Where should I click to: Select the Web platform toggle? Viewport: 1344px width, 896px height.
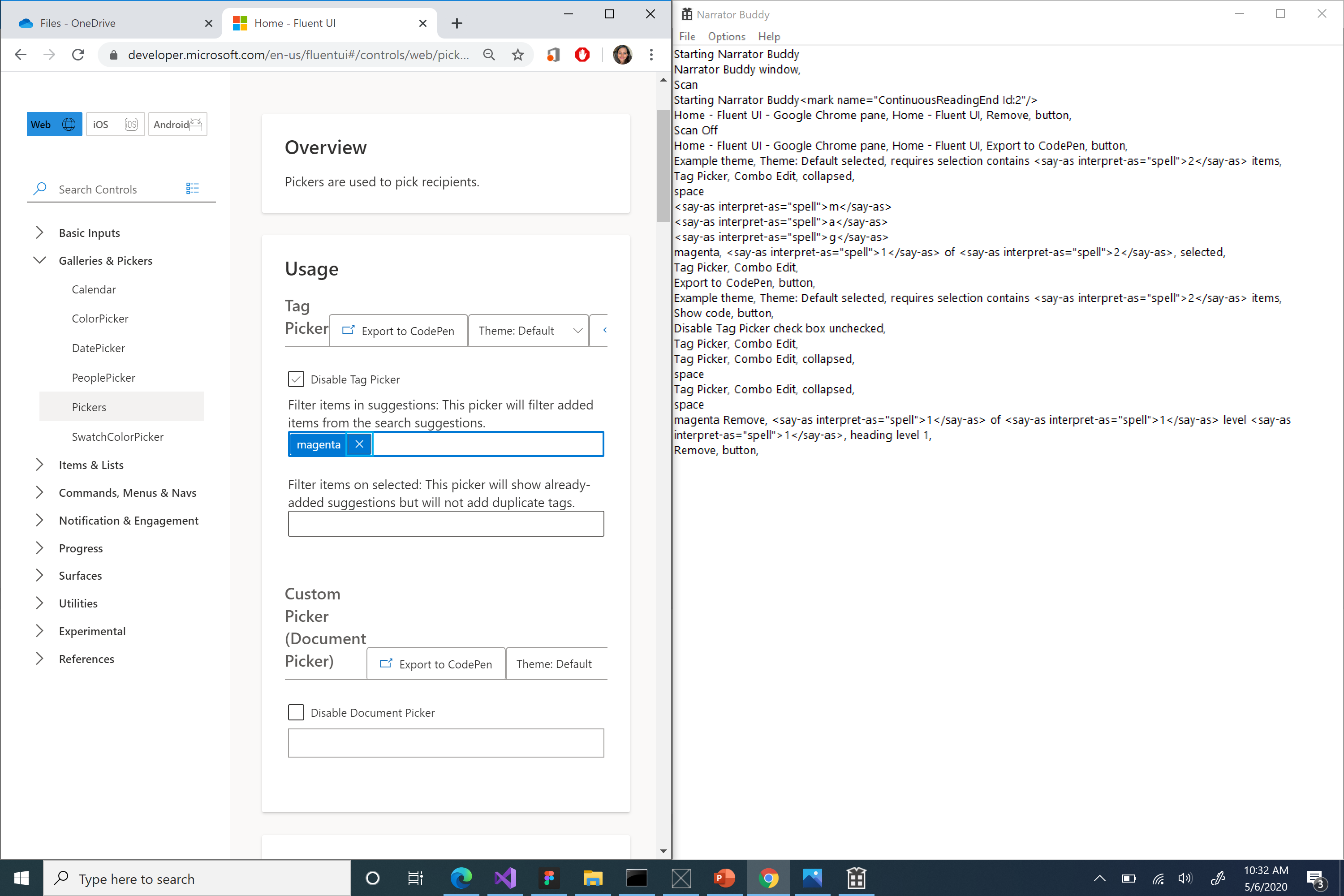coord(54,124)
